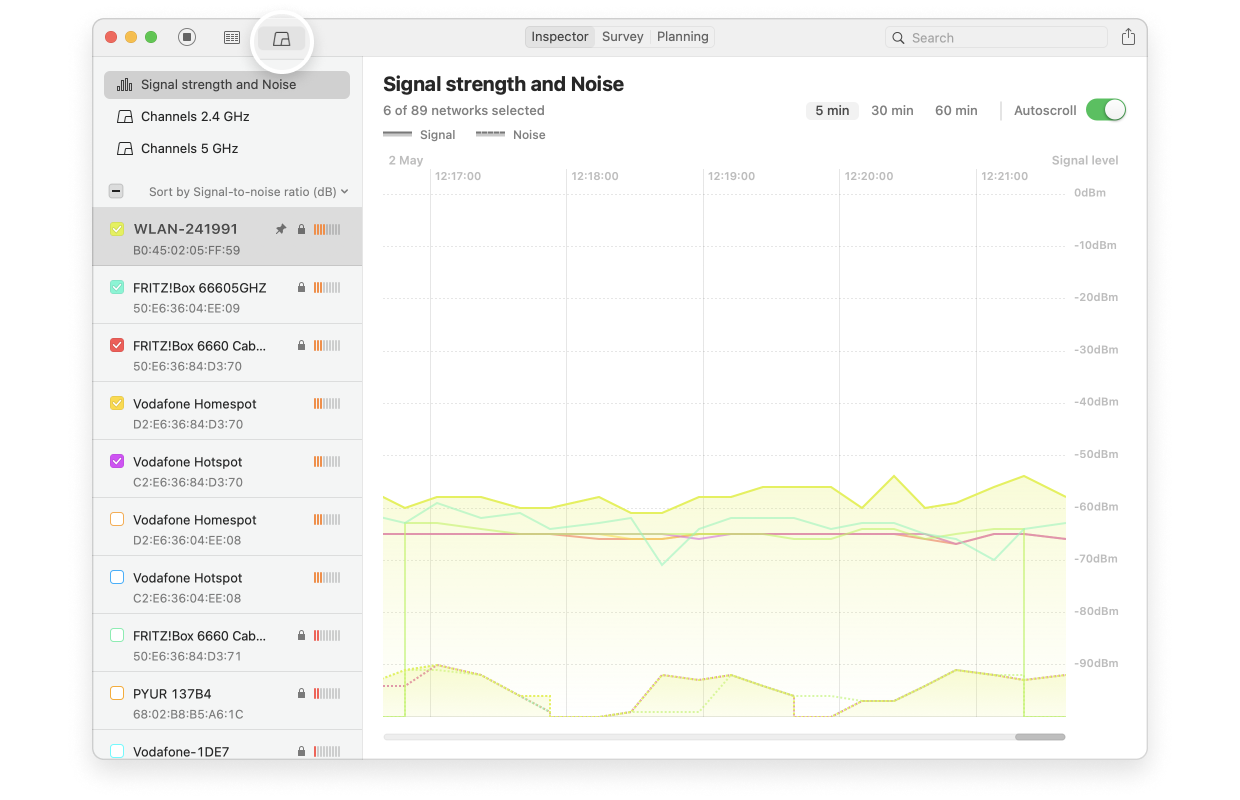
Task: Open Signal strength and Noise sidebar item
Action: coord(227,85)
